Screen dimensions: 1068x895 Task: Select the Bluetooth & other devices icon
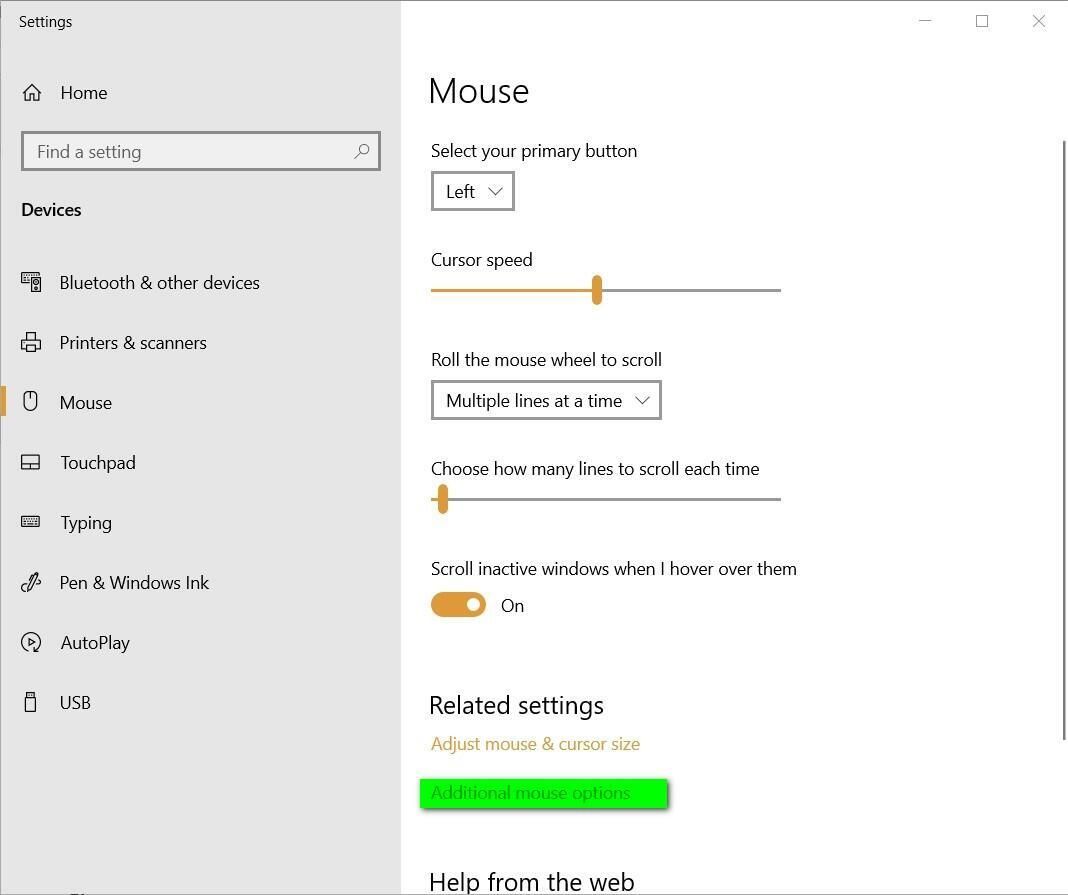[31, 282]
